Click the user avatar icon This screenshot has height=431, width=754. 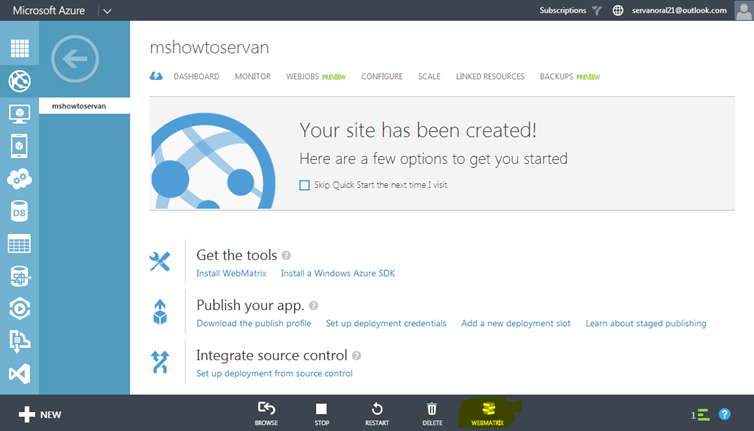coord(744,10)
